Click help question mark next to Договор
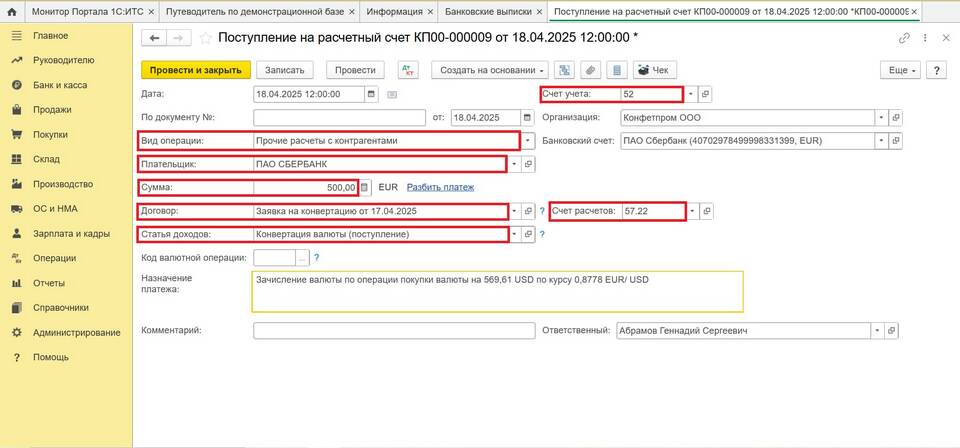This screenshot has width=960, height=448. pyautogui.click(x=543, y=211)
